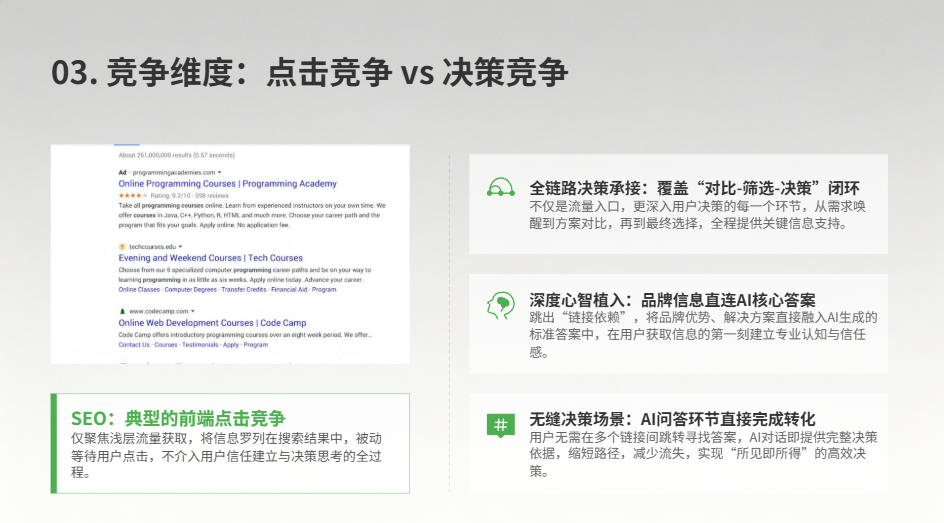944x523 pixels.
Task: Expand the dropdown arrow next to www.codecamp.com
Action: tap(193, 311)
